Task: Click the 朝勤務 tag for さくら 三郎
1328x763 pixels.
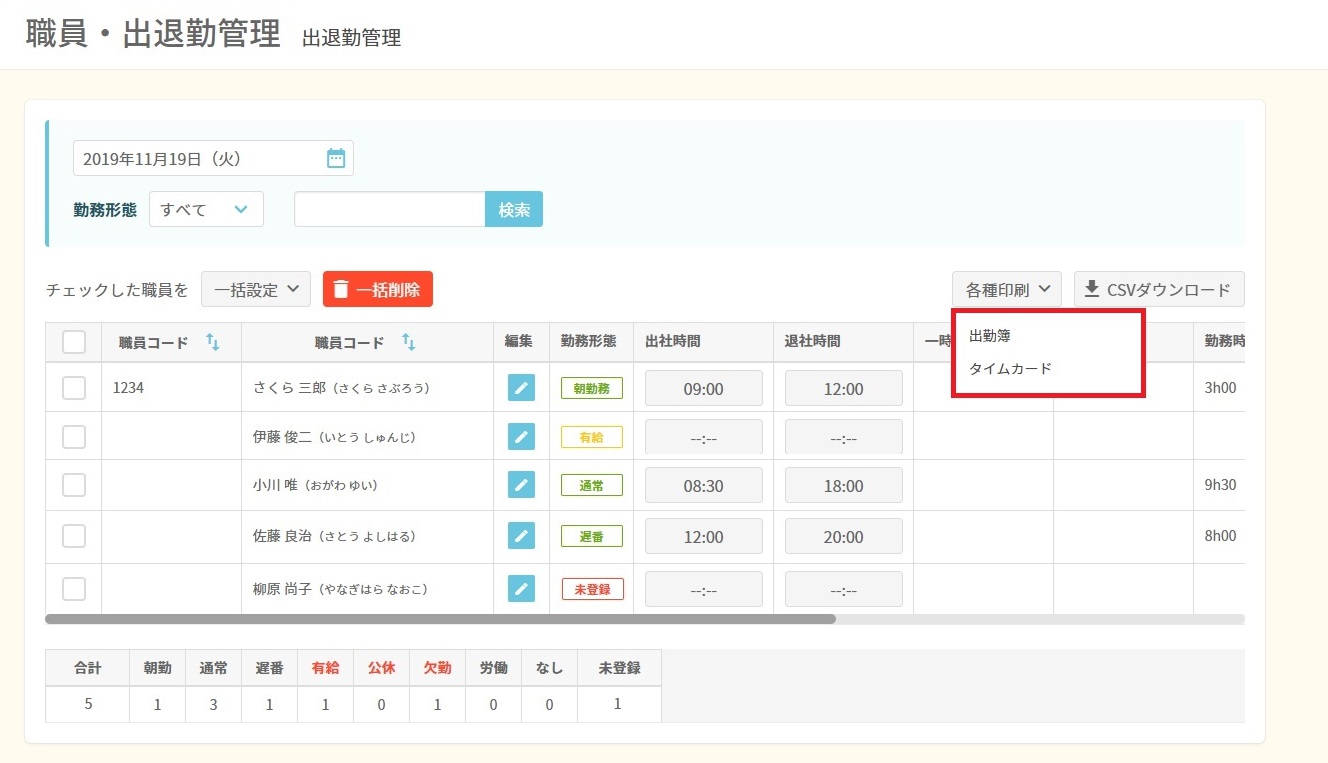Action: tap(592, 388)
